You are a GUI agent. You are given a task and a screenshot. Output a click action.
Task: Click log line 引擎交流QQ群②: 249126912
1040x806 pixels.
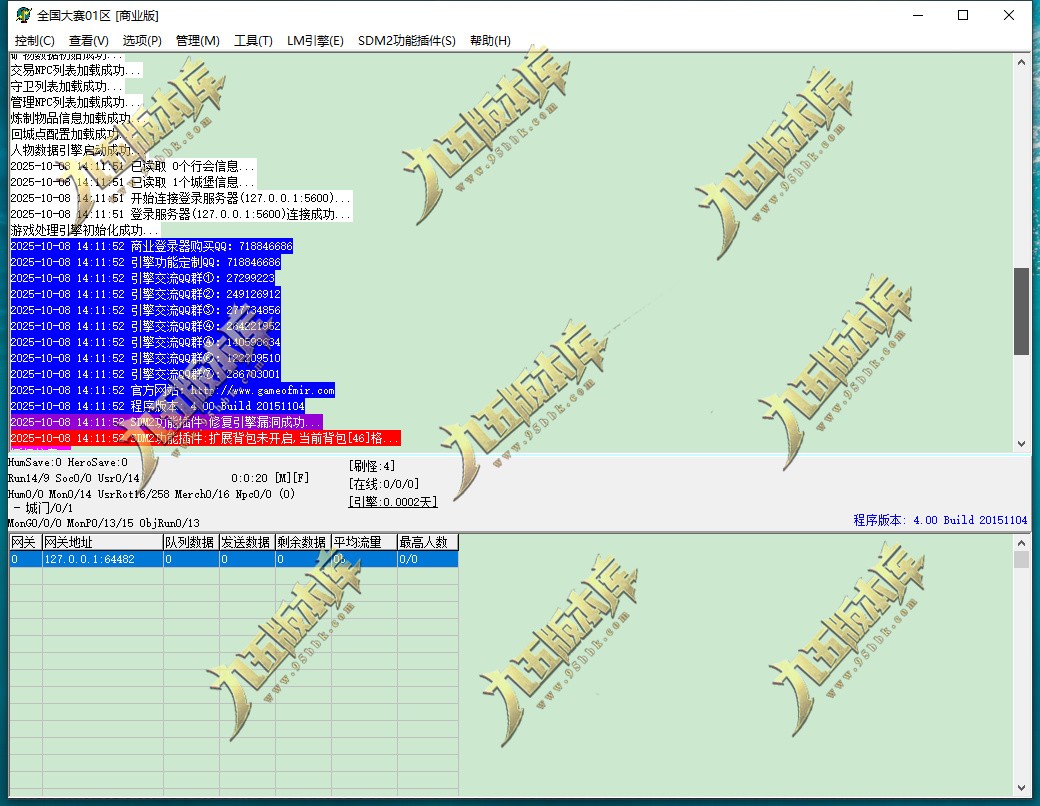pos(145,294)
